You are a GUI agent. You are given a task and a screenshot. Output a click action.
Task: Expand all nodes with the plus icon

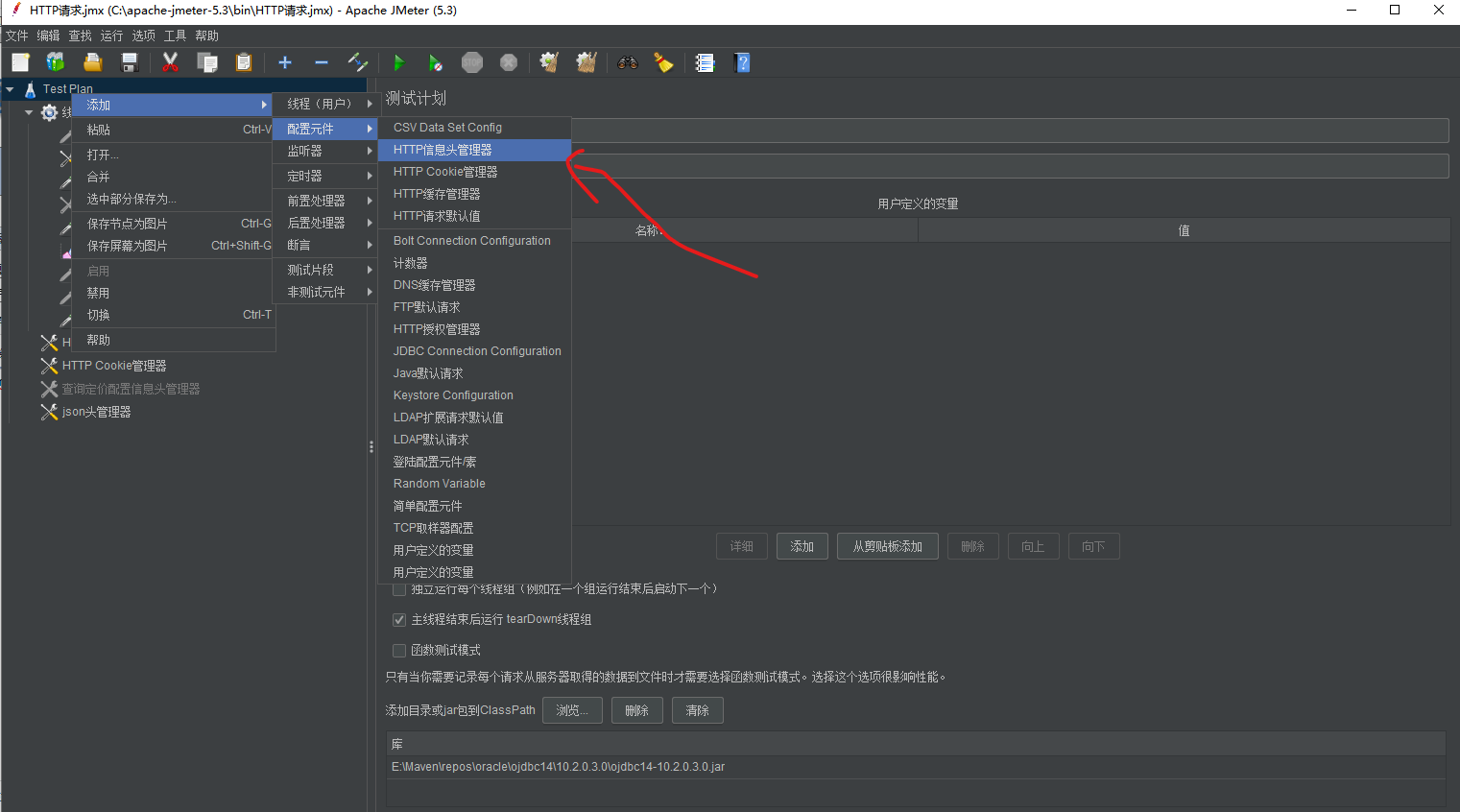pos(285,62)
